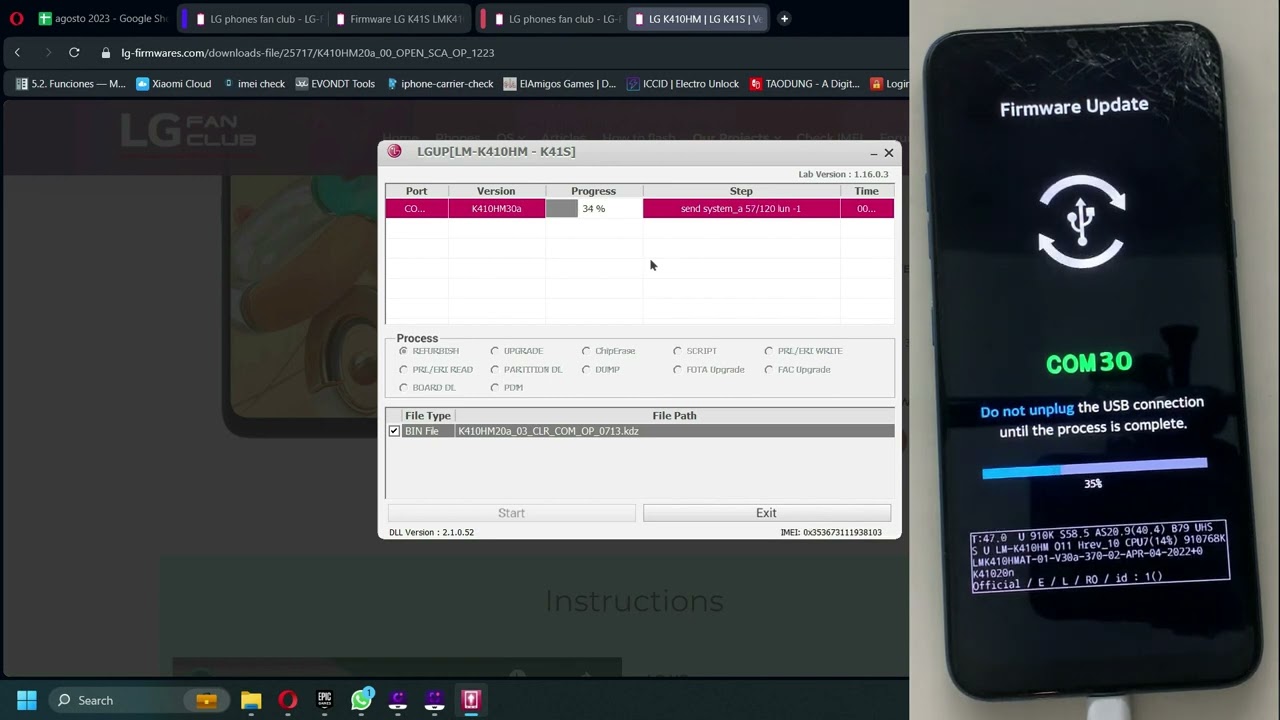This screenshot has height=720, width=1280.
Task: Click the briefcase icon in taskbar search
Action: pos(206,700)
